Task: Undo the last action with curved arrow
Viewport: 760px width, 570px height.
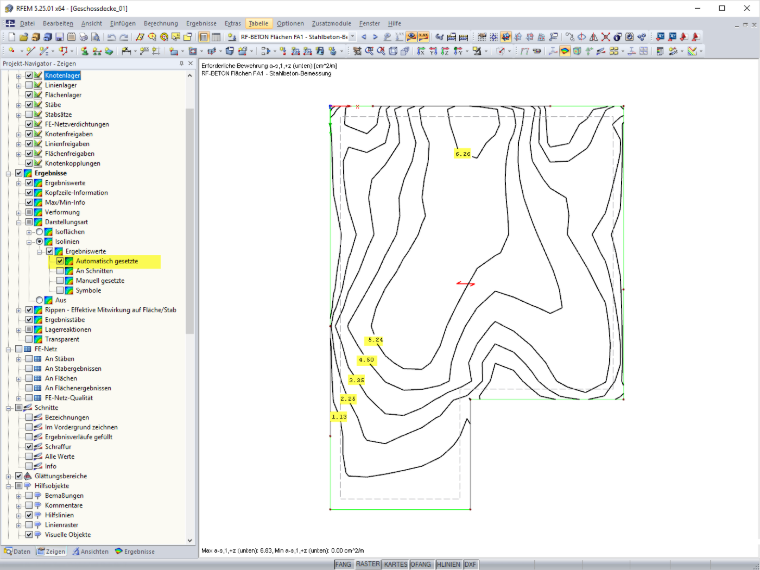Action: pos(111,37)
